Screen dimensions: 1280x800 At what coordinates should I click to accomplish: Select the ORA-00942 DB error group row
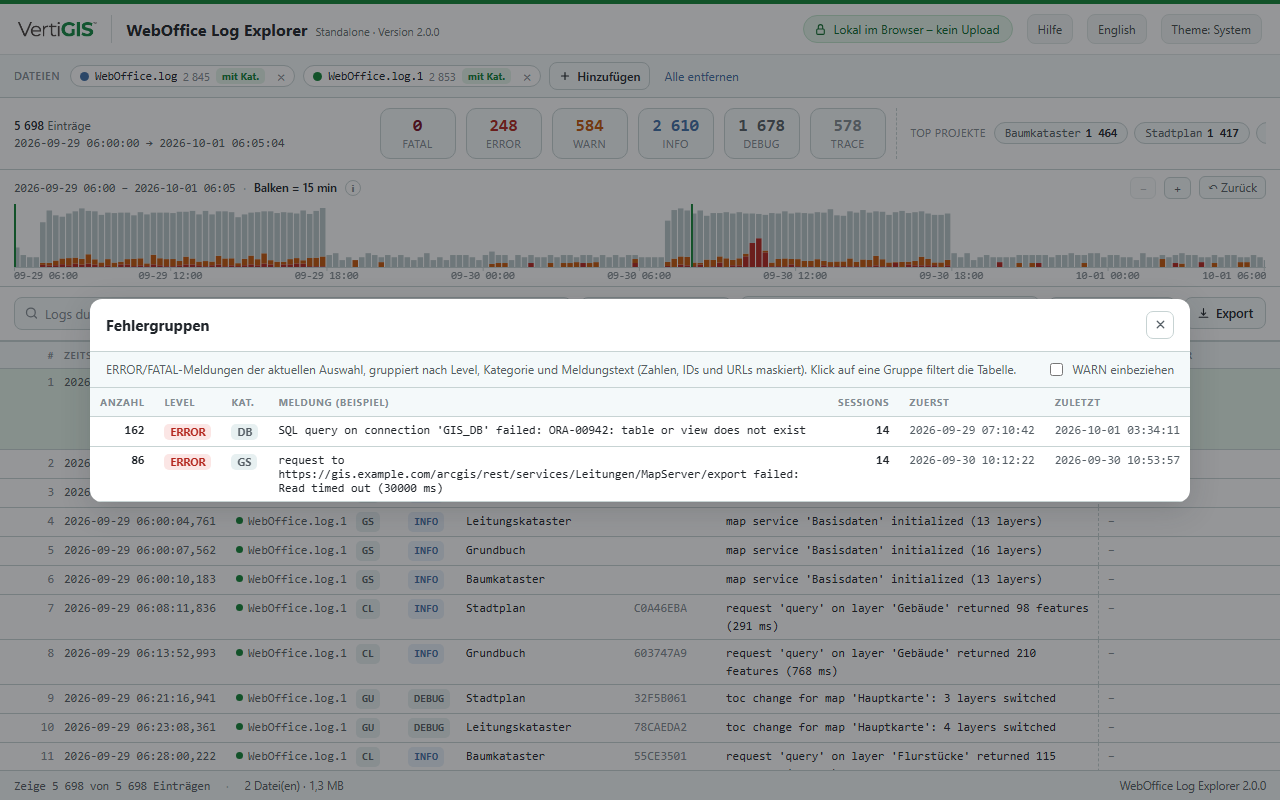(x=640, y=431)
